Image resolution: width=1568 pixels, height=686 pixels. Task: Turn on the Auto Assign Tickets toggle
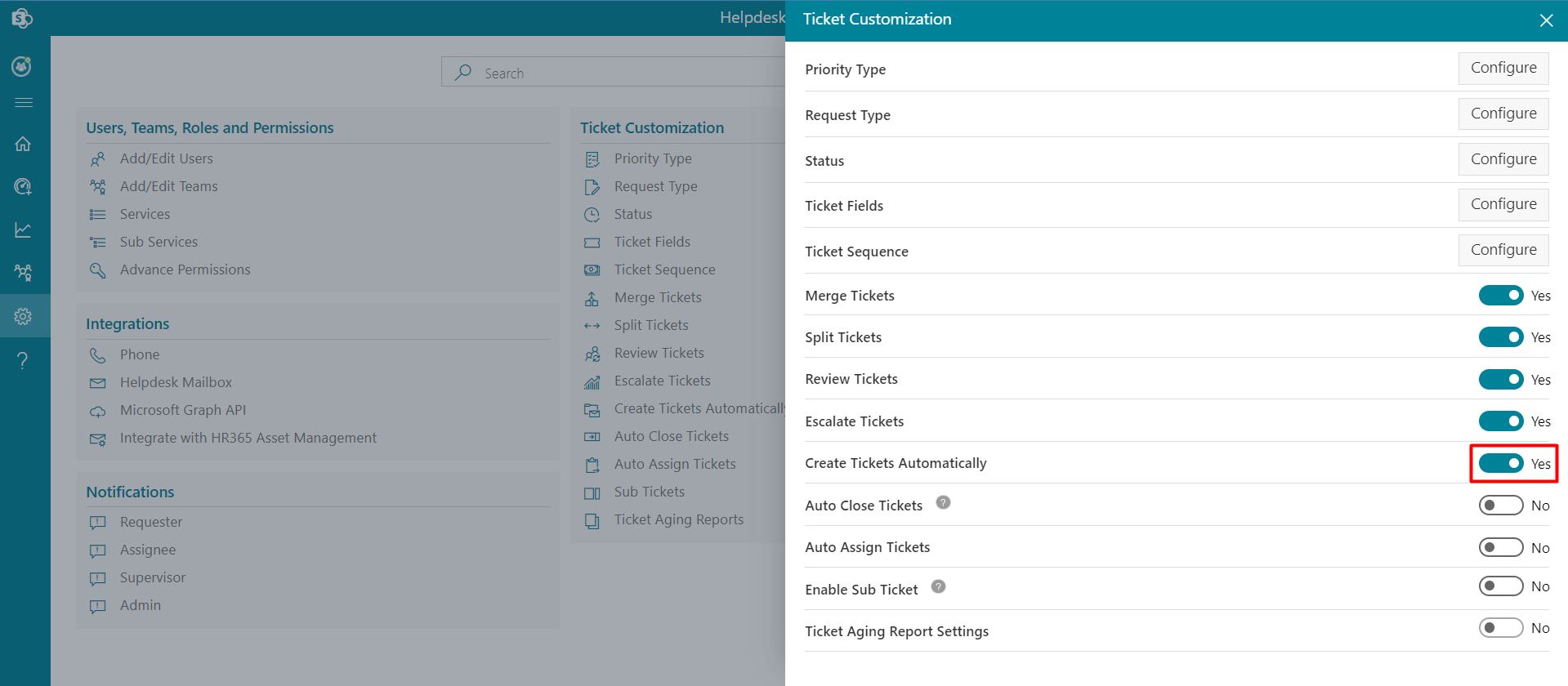(x=1500, y=547)
